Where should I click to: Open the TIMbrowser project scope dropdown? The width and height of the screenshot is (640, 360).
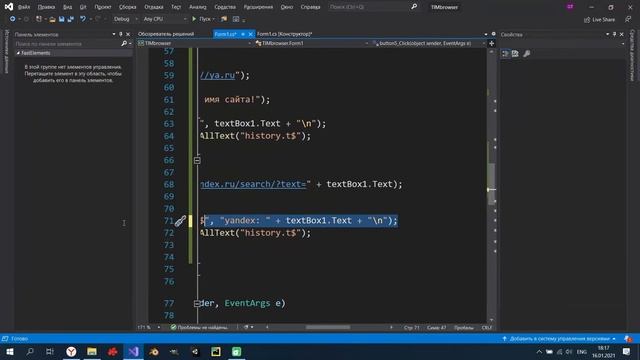coord(194,43)
